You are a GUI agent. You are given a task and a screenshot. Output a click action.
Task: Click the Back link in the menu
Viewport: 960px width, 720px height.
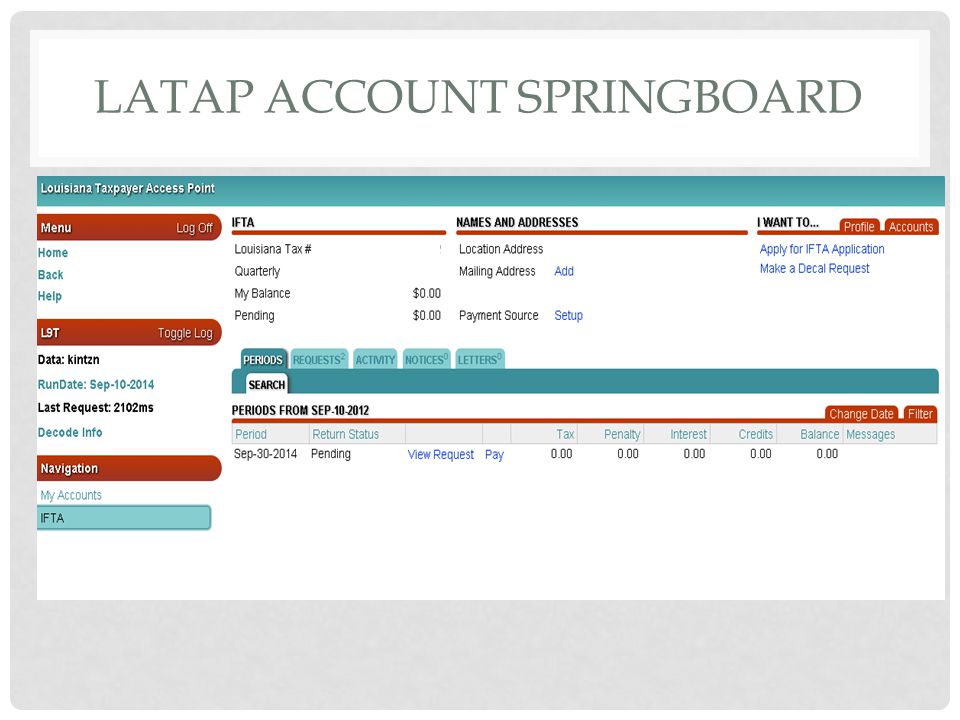coord(50,275)
